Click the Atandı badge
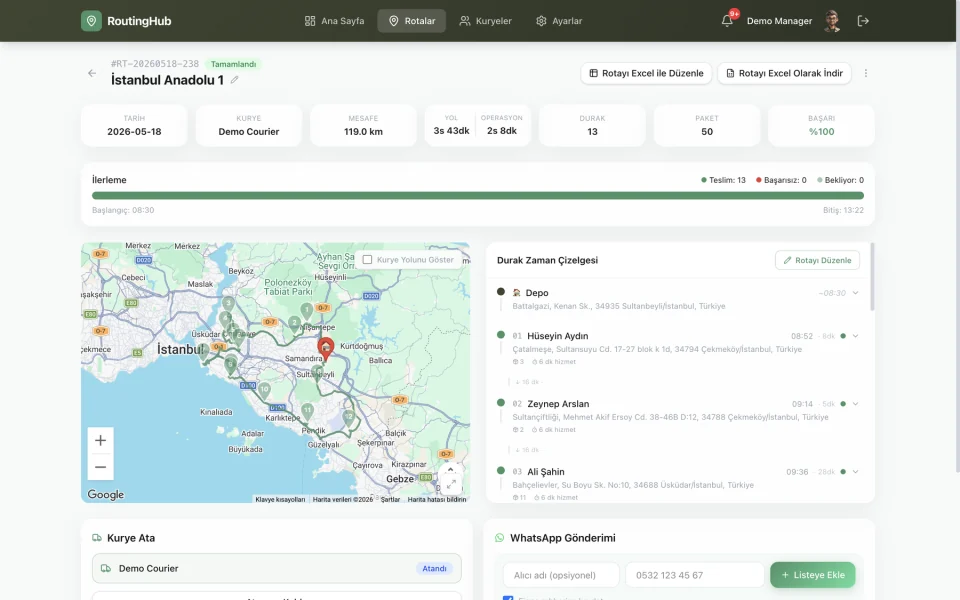960x600 pixels. (x=434, y=569)
